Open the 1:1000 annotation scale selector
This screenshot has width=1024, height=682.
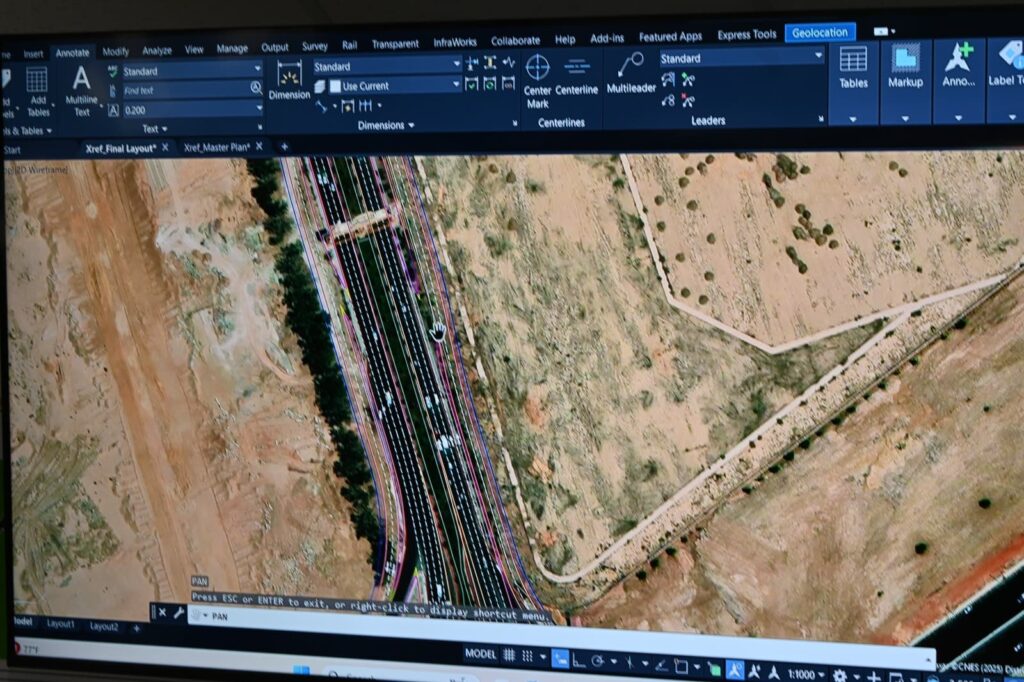801,673
